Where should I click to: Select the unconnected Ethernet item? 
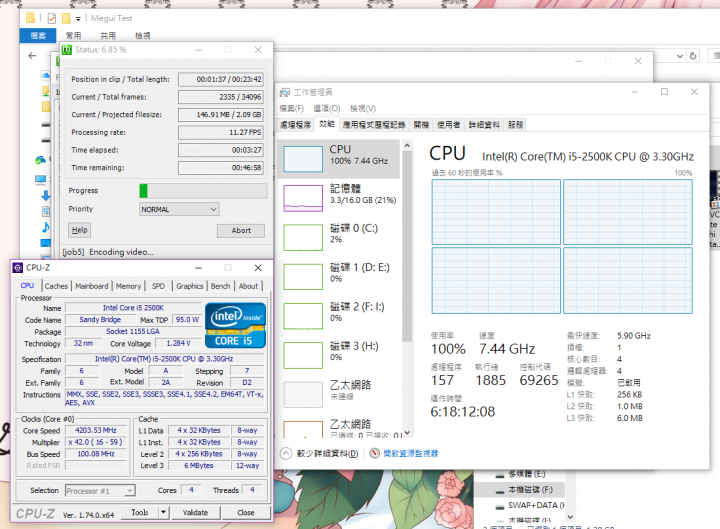tap(339, 394)
